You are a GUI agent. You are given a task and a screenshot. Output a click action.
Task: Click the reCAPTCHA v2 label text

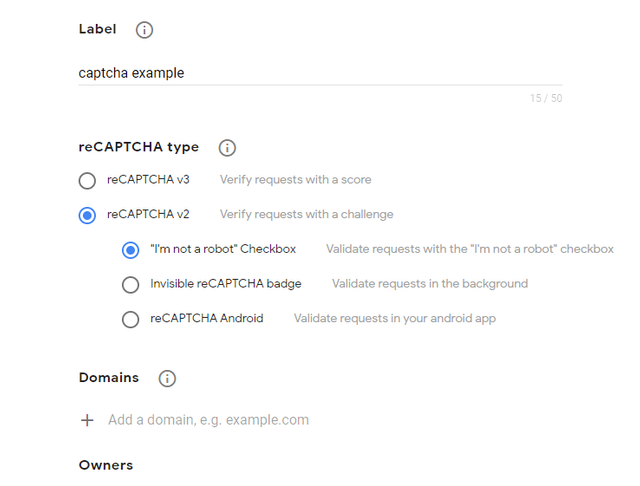coord(148,214)
